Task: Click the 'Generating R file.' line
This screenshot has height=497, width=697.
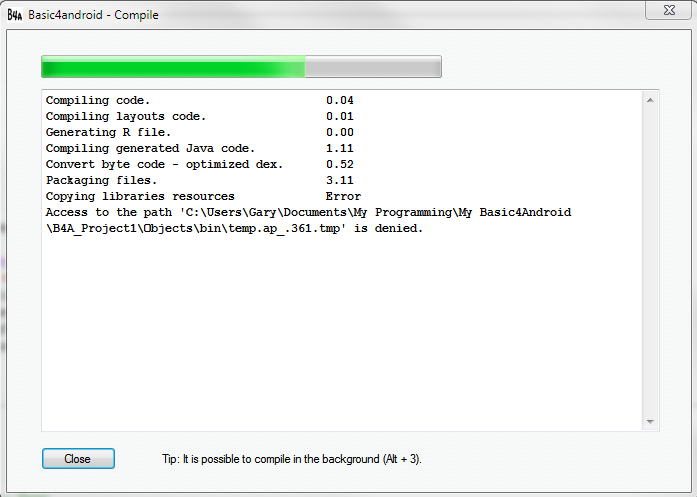Action: pyautogui.click(x=108, y=132)
